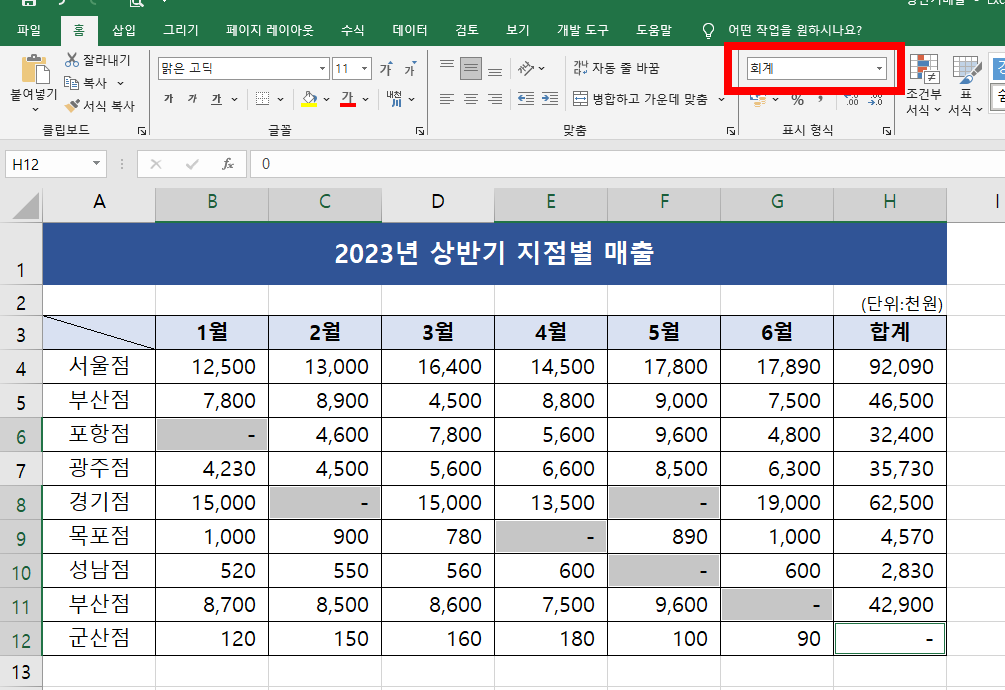Open the 표시 형식 dialog launcher
This screenshot has width=1005, height=690.
click(887, 131)
